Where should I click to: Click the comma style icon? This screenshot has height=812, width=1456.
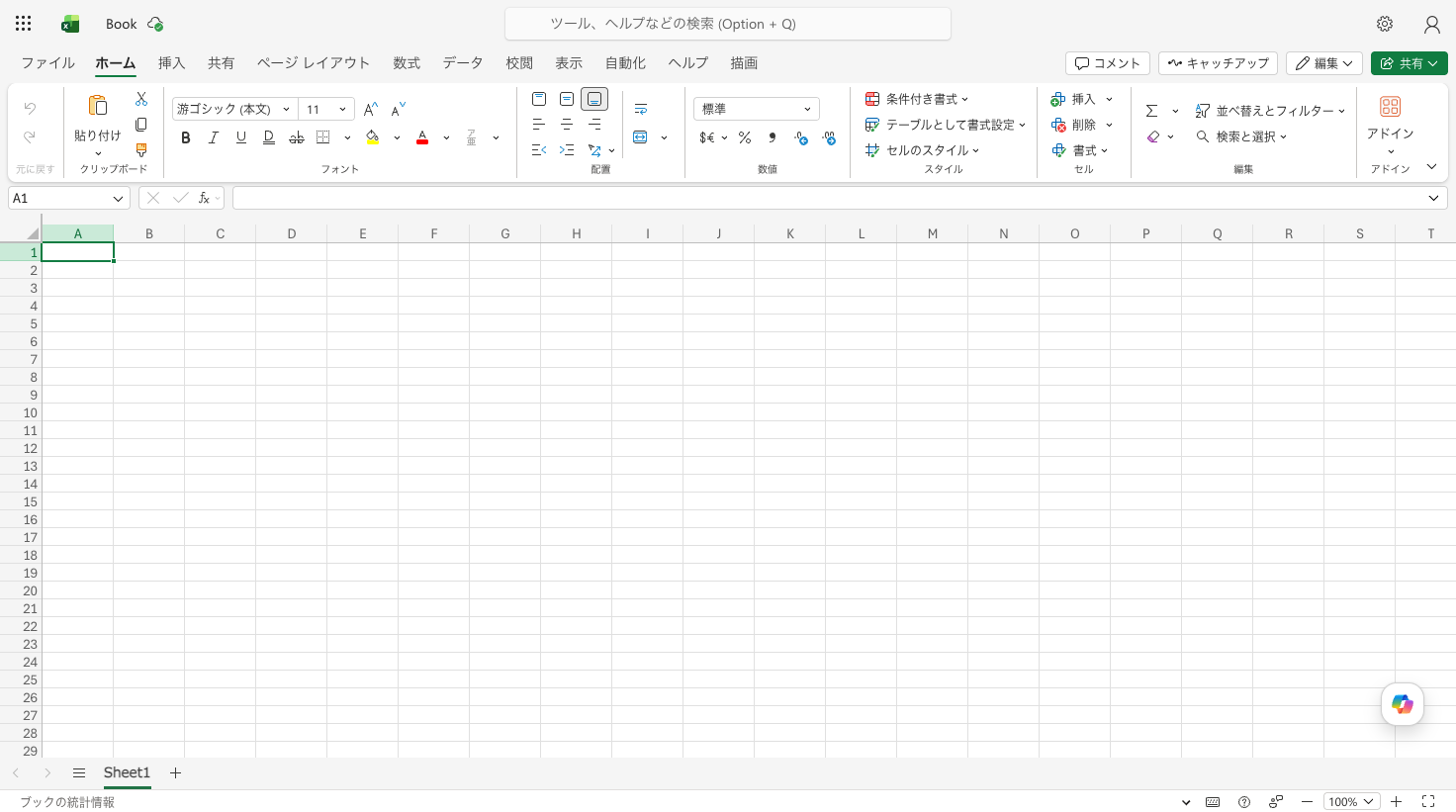[773, 137]
